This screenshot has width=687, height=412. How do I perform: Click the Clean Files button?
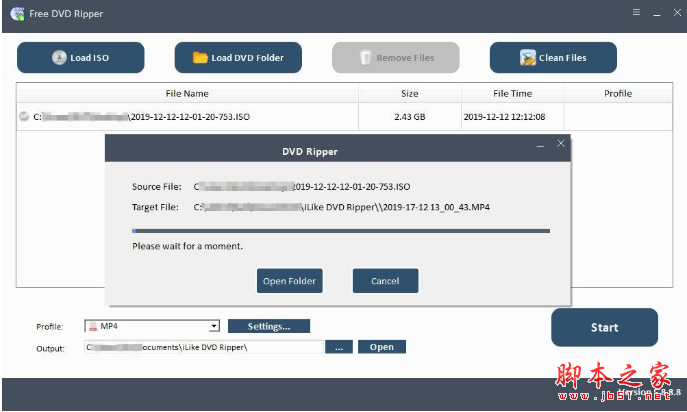point(553,57)
